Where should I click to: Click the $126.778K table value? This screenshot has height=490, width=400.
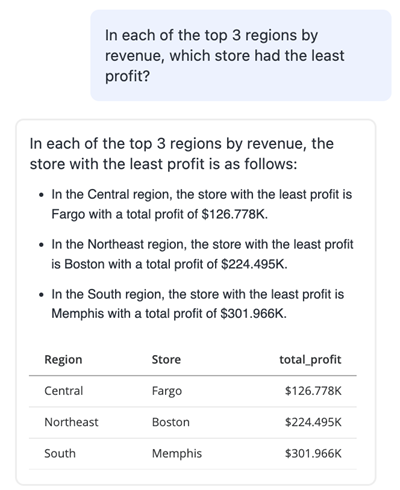[x=313, y=391]
